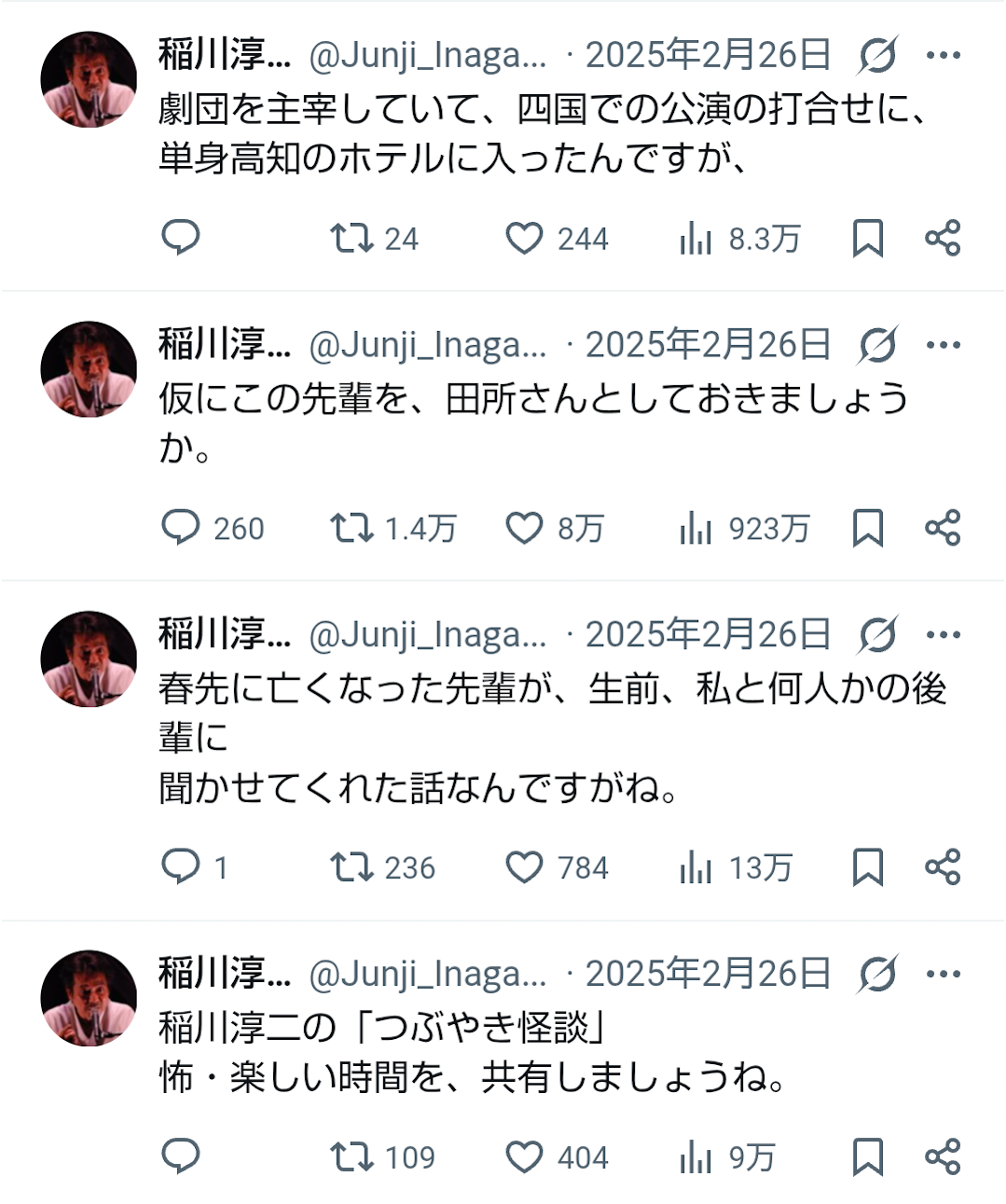1006x1204 pixels.
Task: Bookmark the 劇団を主宰していて tweet
Action: pos(867,238)
